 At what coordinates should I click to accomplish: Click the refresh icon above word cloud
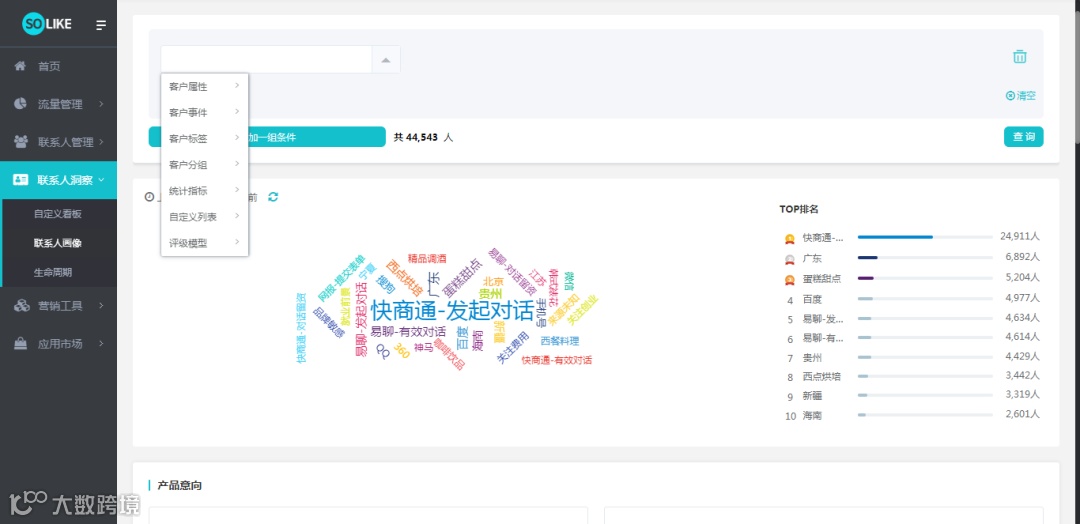[x=273, y=197]
